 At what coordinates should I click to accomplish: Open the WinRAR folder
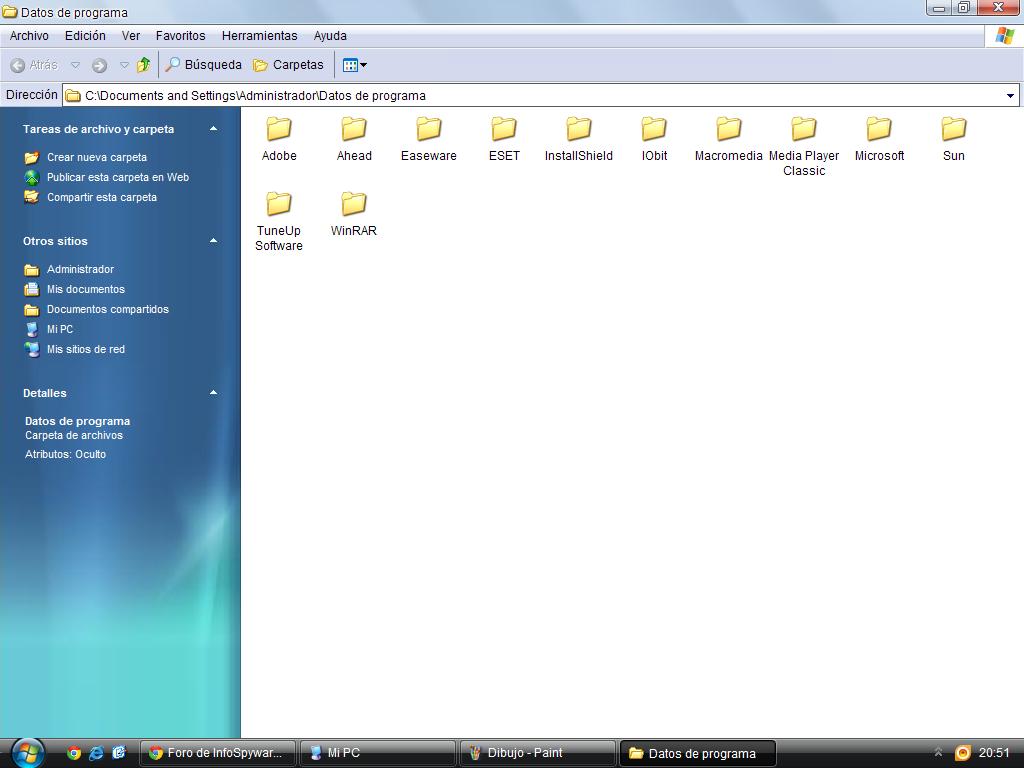click(x=354, y=214)
